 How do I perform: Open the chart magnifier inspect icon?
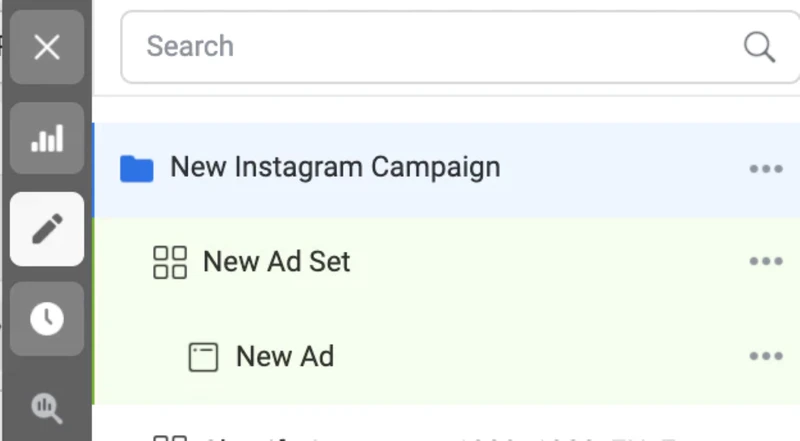tap(47, 408)
